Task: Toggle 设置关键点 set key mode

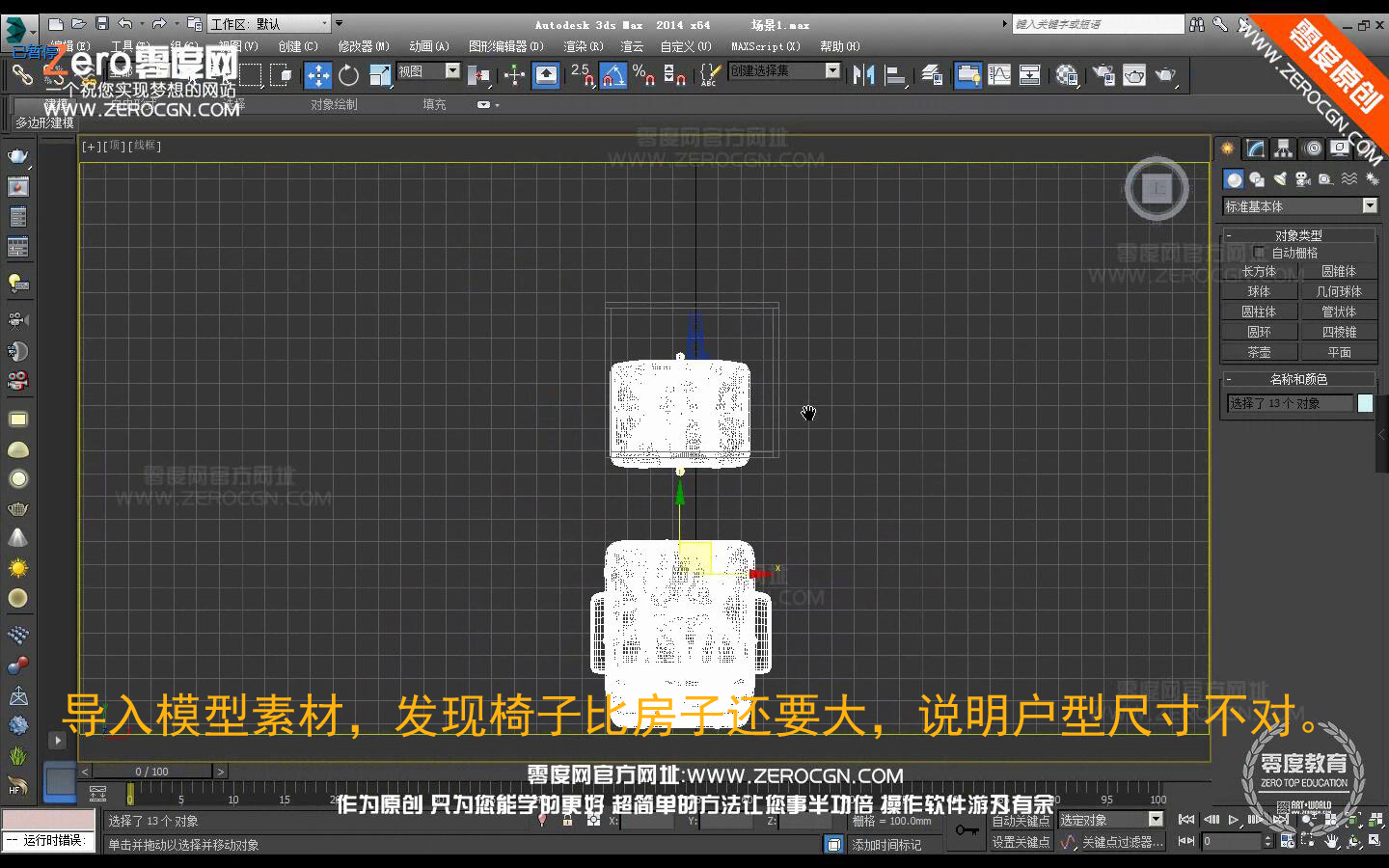Action: [1021, 842]
